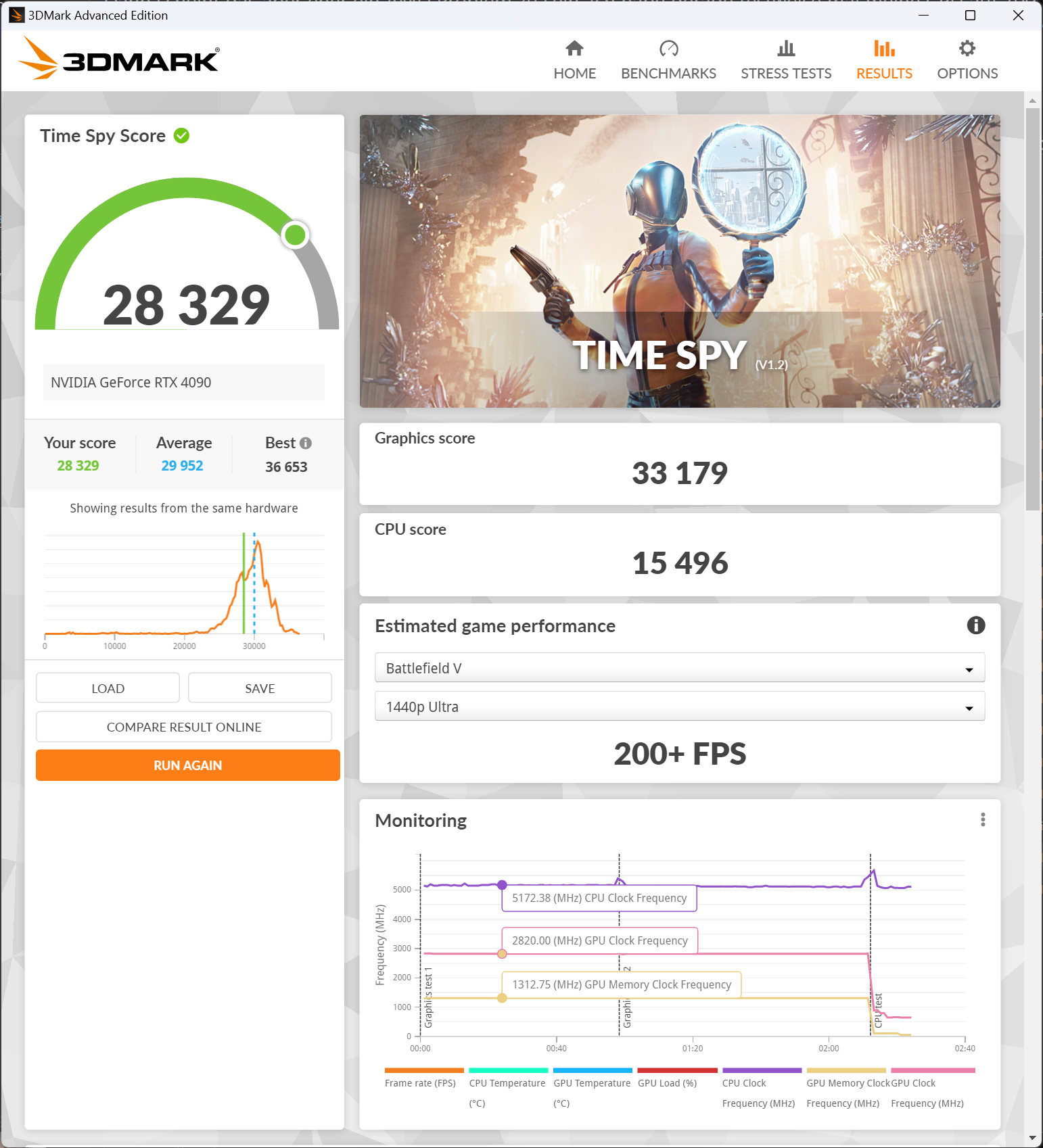Viewport: 1043px width, 1148px height.
Task: Toggle GPU Clock Frequency legend series
Action: (x=933, y=1088)
